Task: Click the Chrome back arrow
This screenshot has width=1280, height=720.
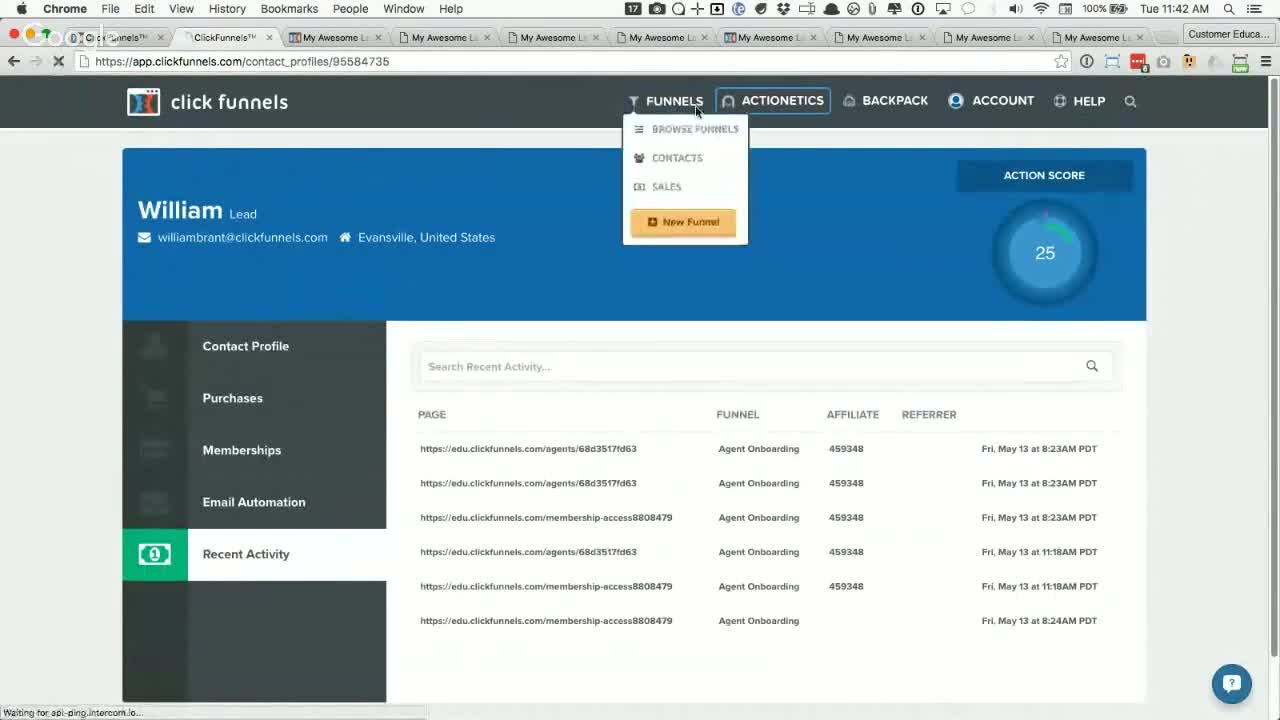Action: tap(14, 61)
